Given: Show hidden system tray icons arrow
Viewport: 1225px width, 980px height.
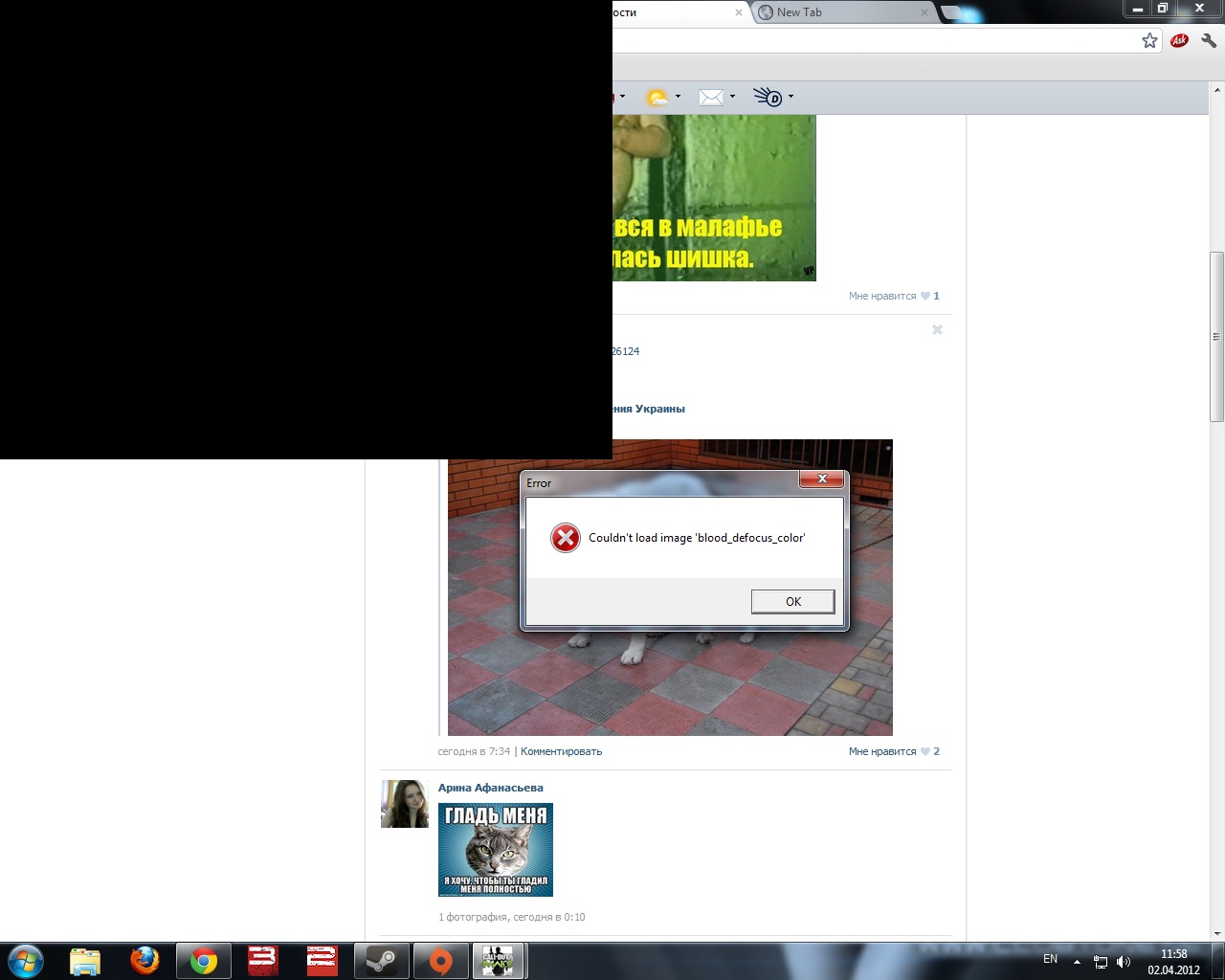Looking at the screenshot, I should pyautogui.click(x=1077, y=961).
